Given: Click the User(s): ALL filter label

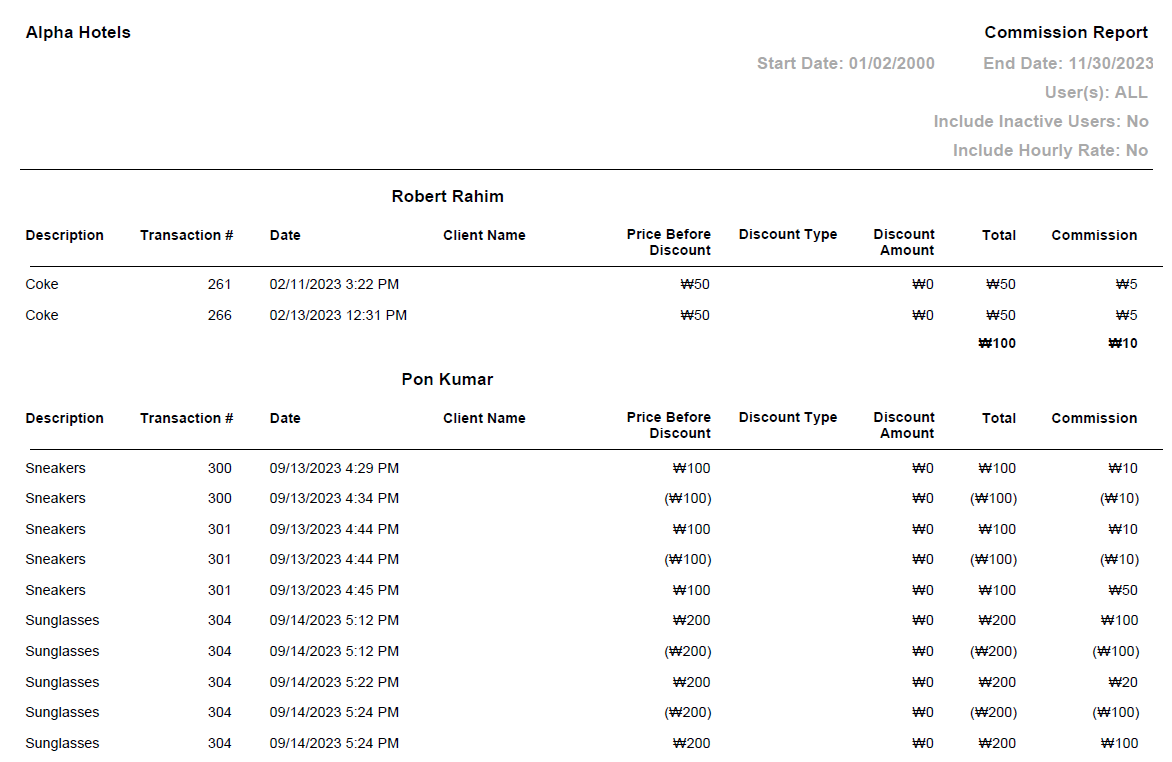Looking at the screenshot, I should coord(1096,92).
